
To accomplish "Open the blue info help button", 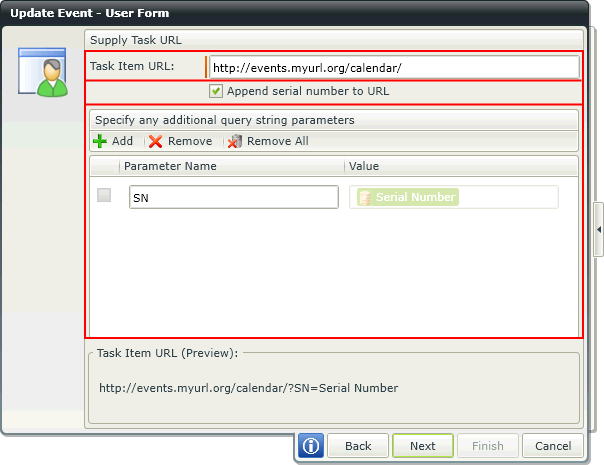I will pos(311,446).
